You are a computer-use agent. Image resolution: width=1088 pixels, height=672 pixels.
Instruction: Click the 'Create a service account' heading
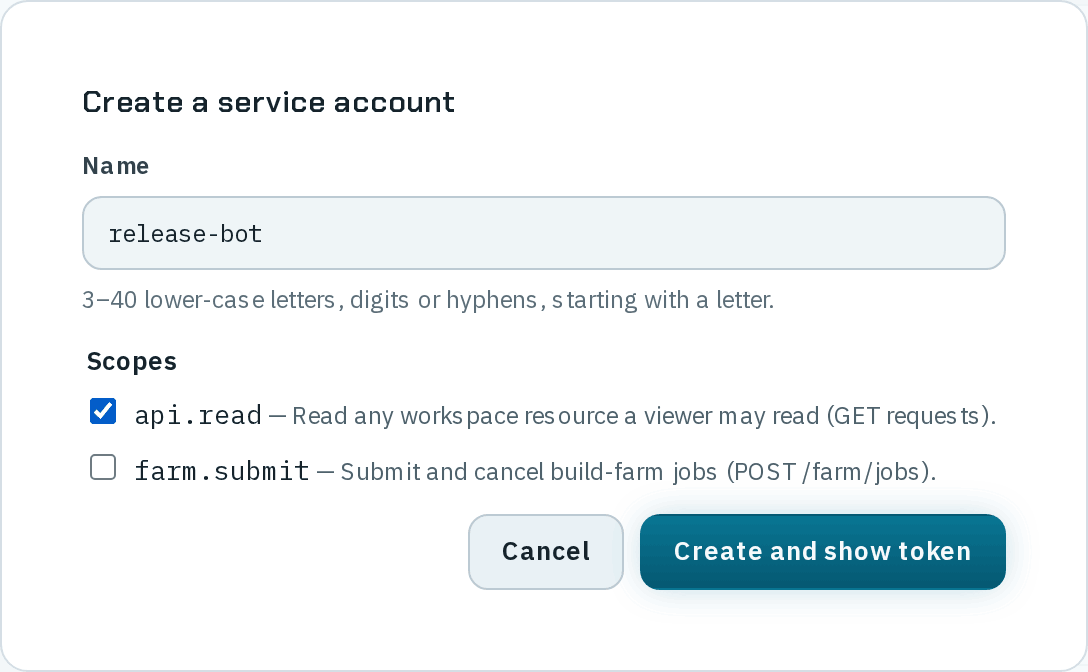point(269,103)
